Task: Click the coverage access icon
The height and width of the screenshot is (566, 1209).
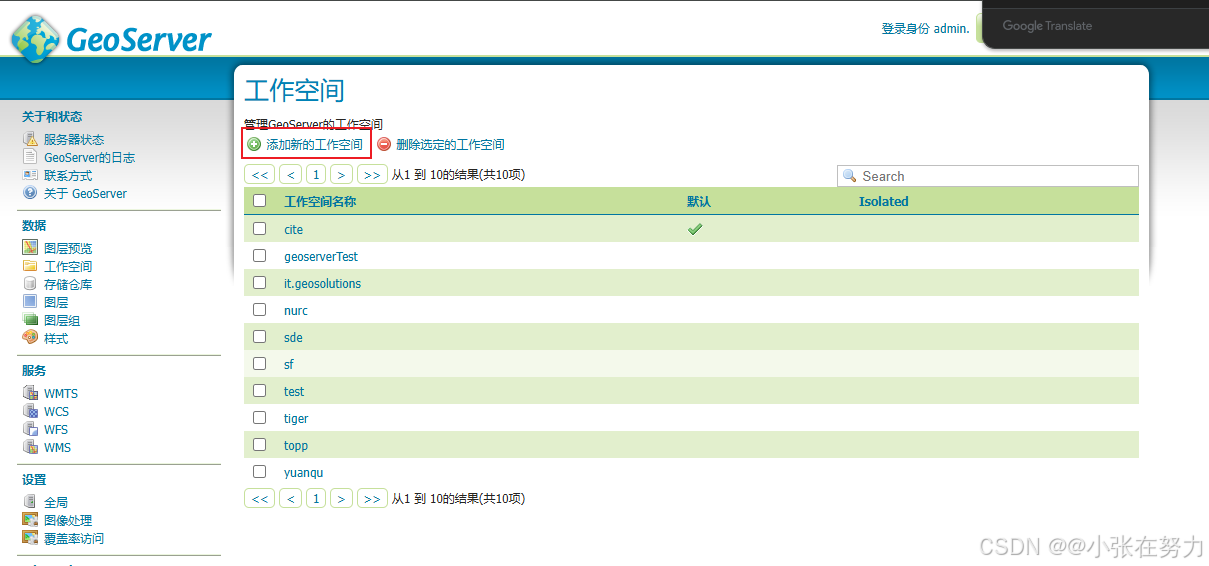Action: 30,538
